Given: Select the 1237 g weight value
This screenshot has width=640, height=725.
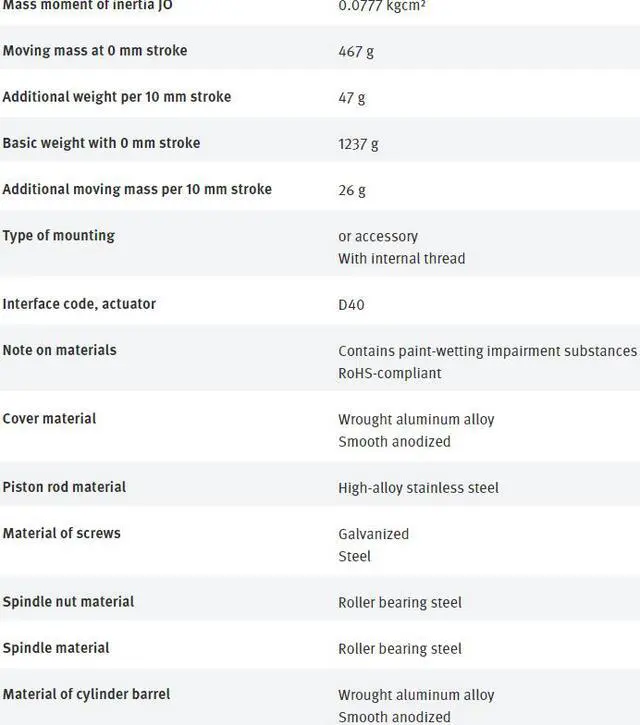Looking at the screenshot, I should 358,144.
